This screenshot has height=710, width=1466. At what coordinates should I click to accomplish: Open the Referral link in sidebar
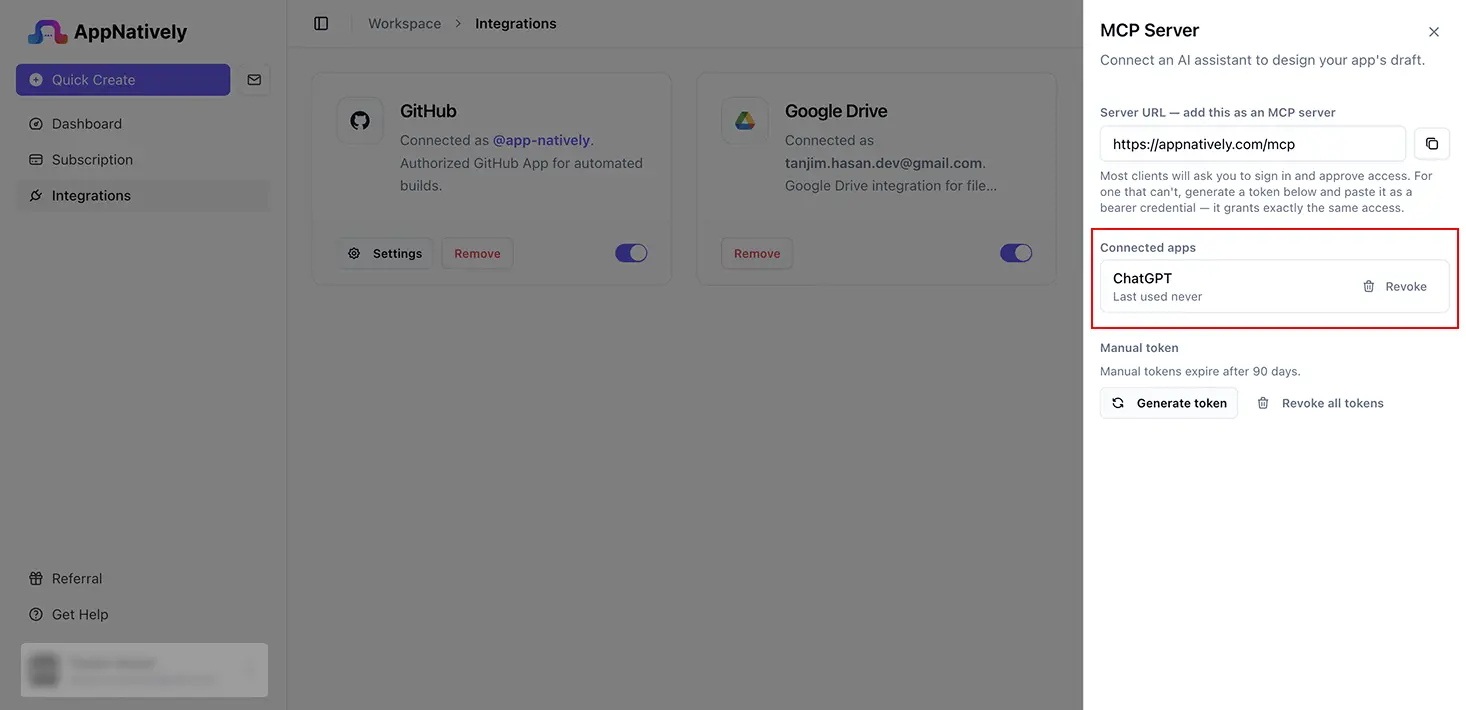(144, 579)
